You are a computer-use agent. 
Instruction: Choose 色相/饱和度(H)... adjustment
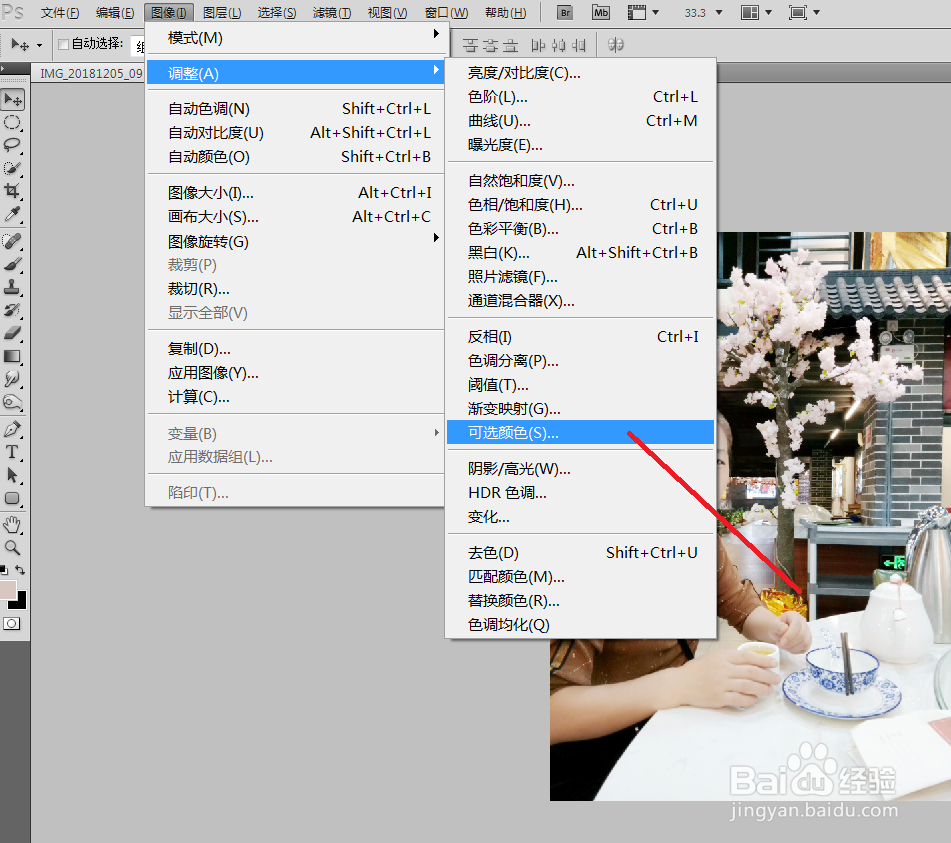pos(580,205)
